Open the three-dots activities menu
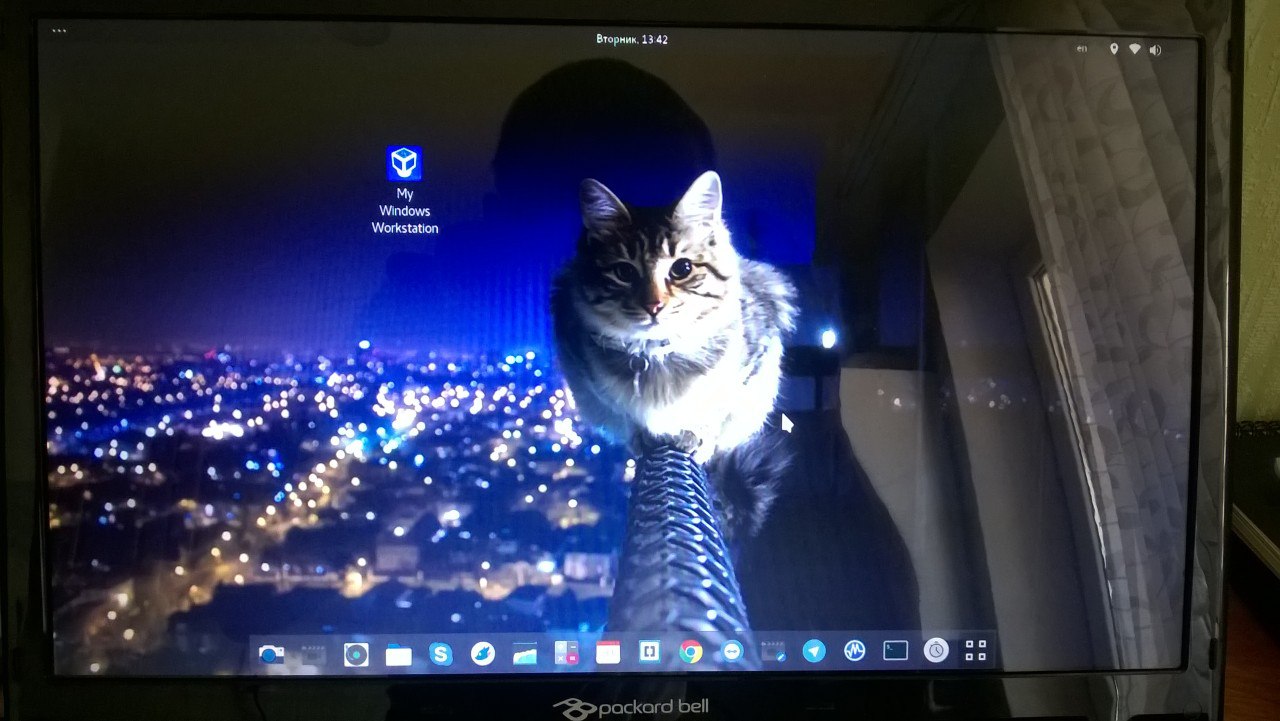The width and height of the screenshot is (1280, 721). (x=59, y=31)
